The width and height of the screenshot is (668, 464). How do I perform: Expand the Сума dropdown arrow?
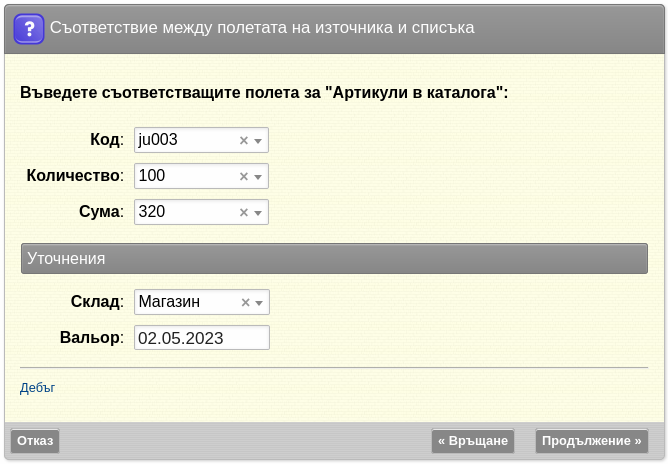click(x=258, y=213)
